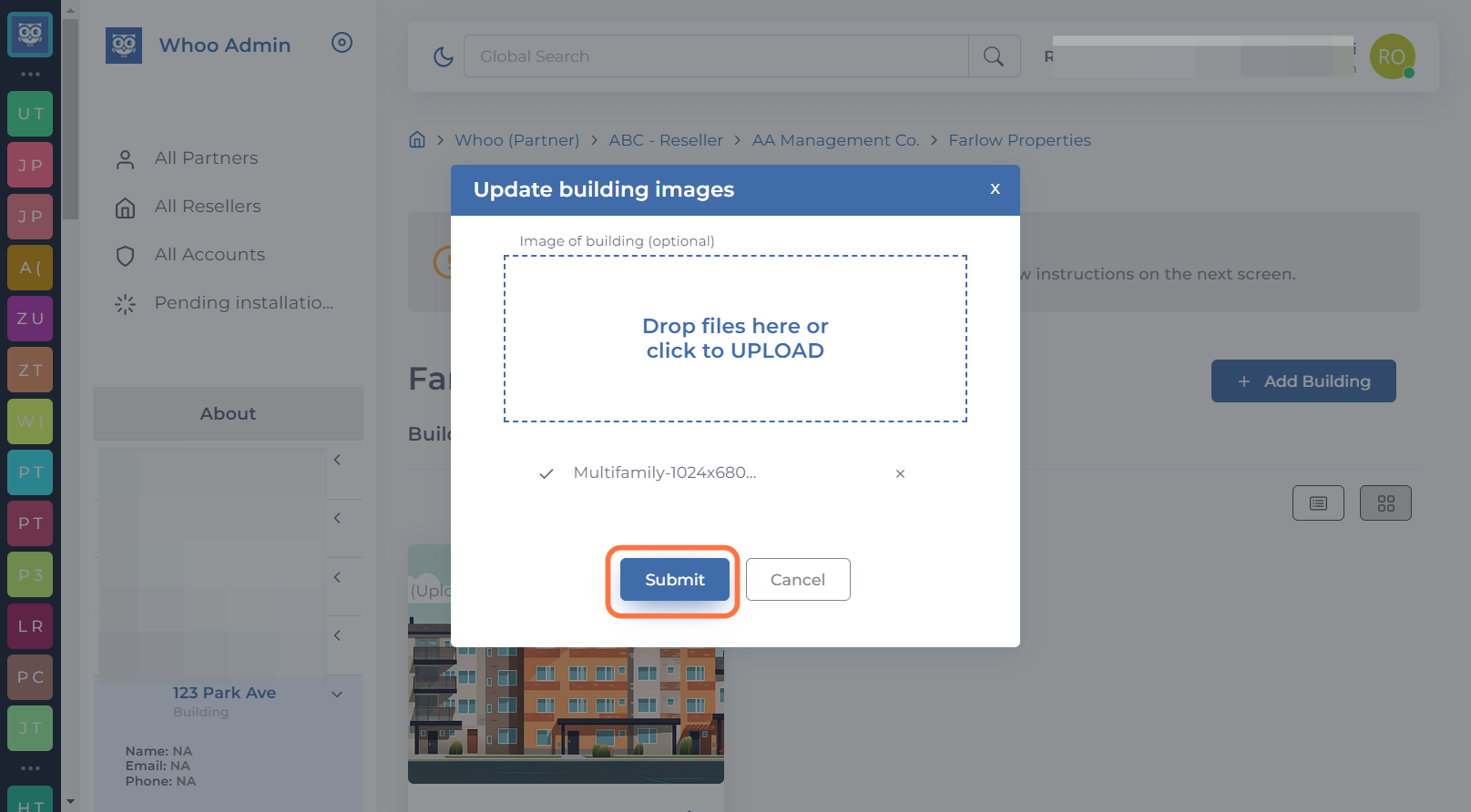Open the PC account tile
1471x812 pixels.
30,677
